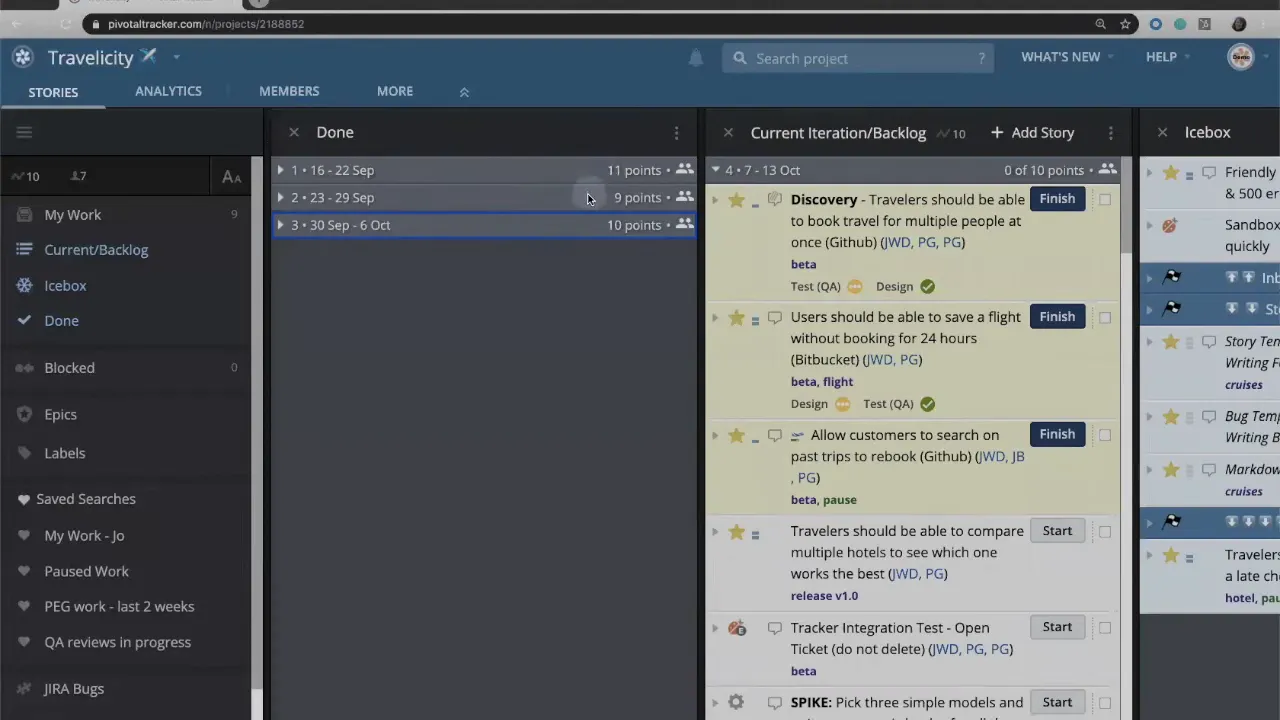This screenshot has height=720, width=1280.
Task: Collapse the 7 - 13 Oct iteration
Action: pos(716,170)
